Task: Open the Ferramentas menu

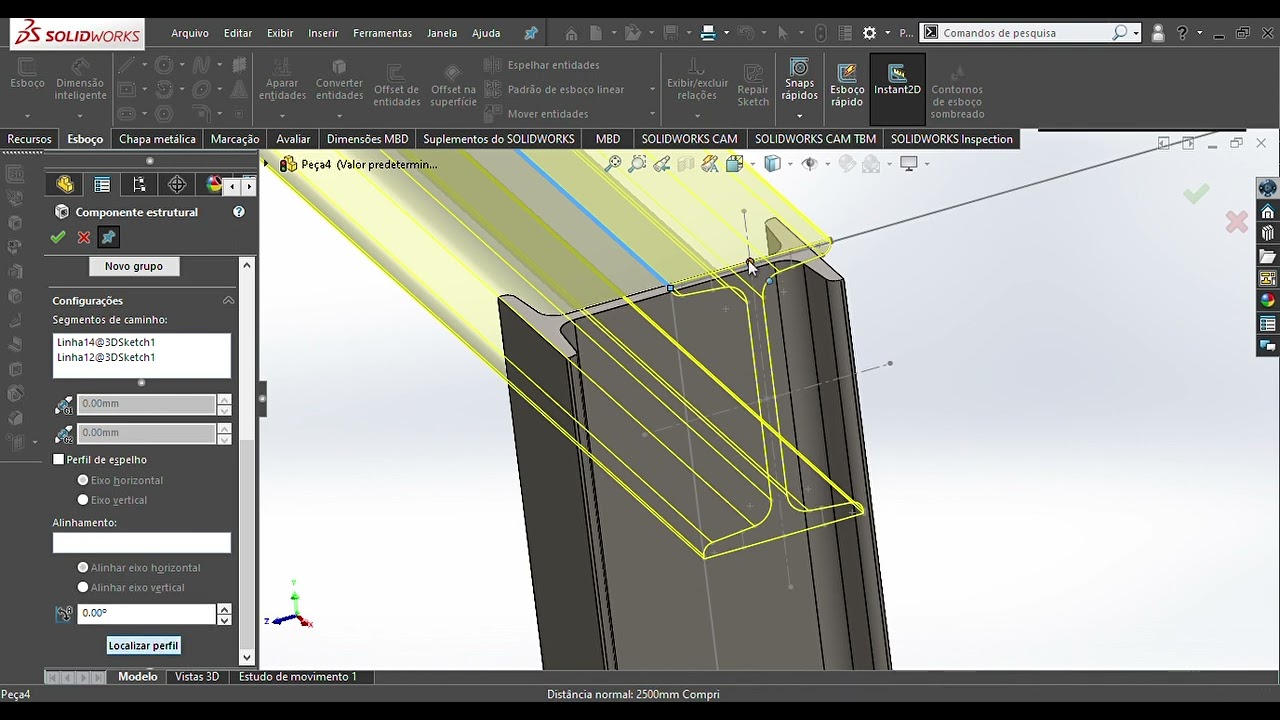Action: [382, 33]
